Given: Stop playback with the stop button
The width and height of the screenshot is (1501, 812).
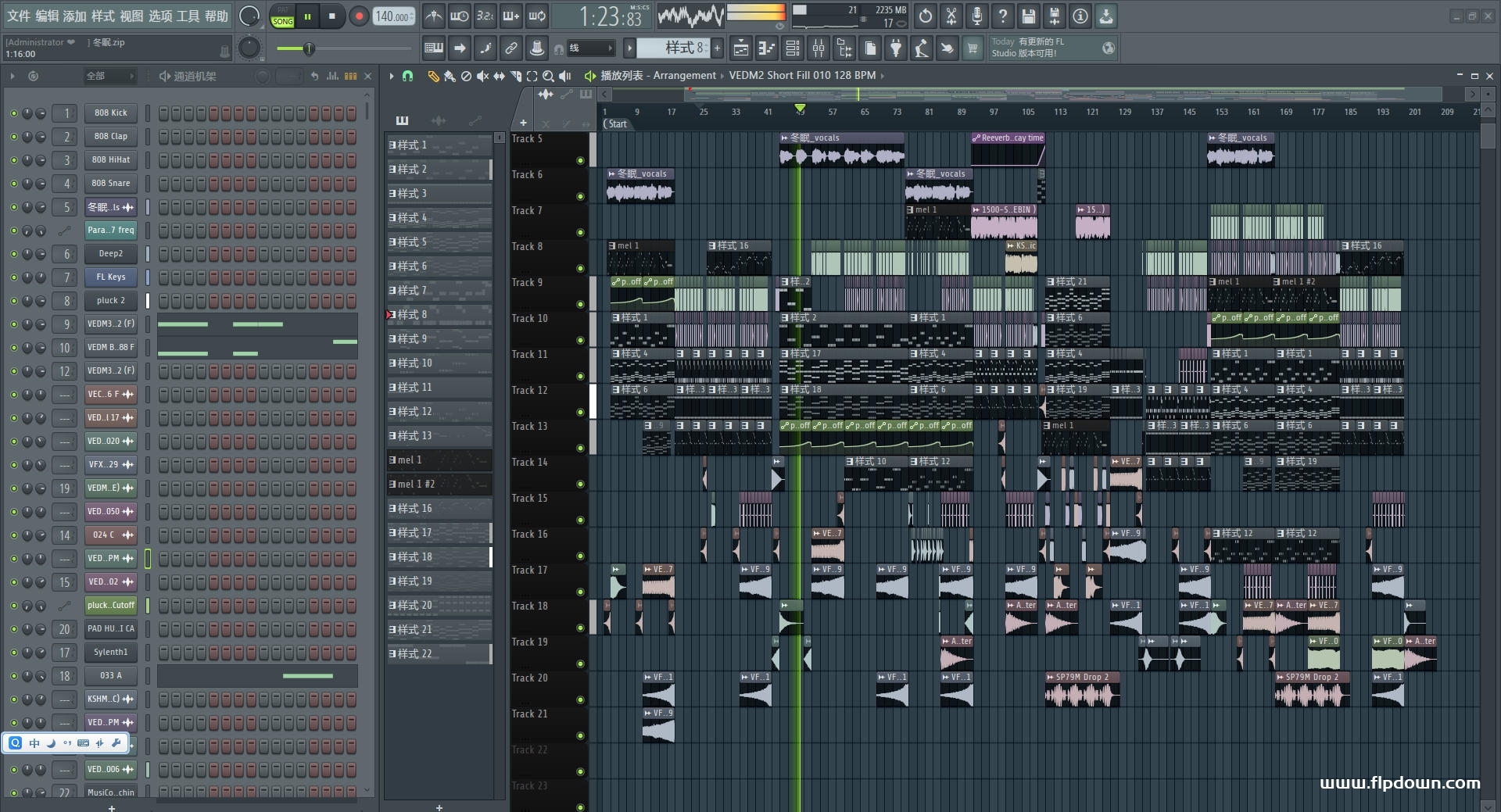Looking at the screenshot, I should click(x=332, y=16).
